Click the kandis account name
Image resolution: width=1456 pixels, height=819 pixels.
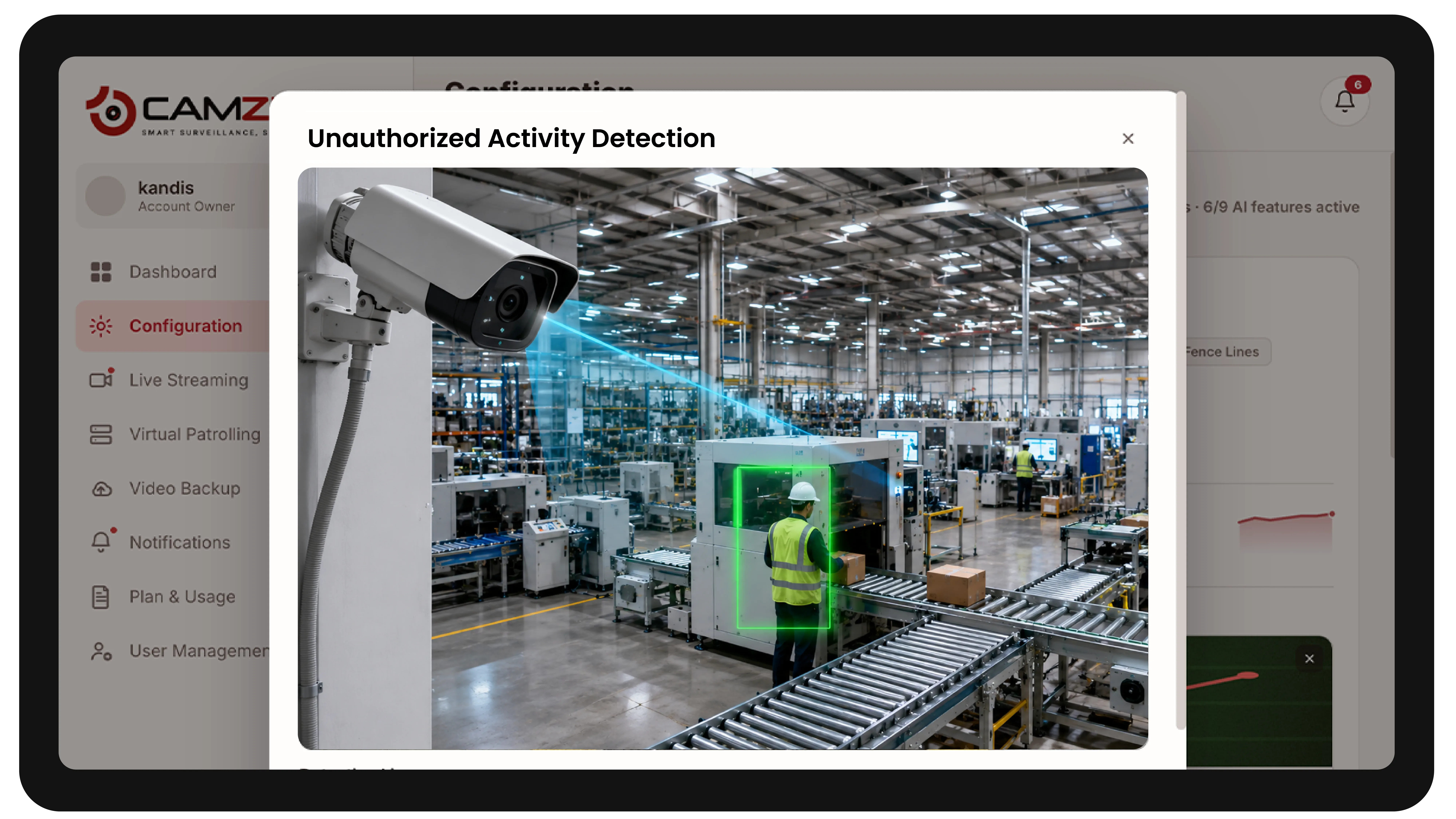(x=166, y=188)
